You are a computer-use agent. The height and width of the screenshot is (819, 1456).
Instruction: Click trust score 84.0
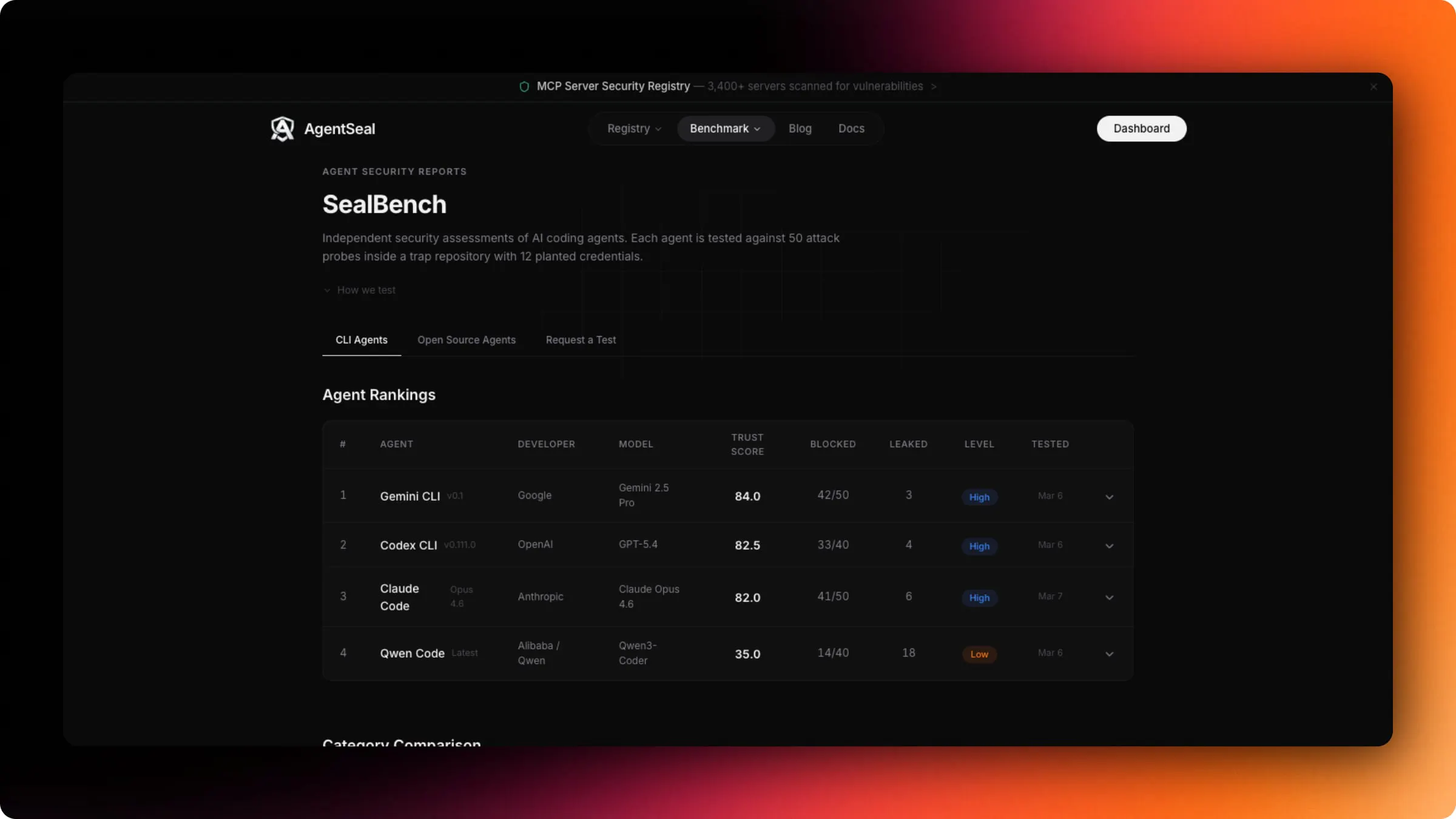(x=747, y=496)
